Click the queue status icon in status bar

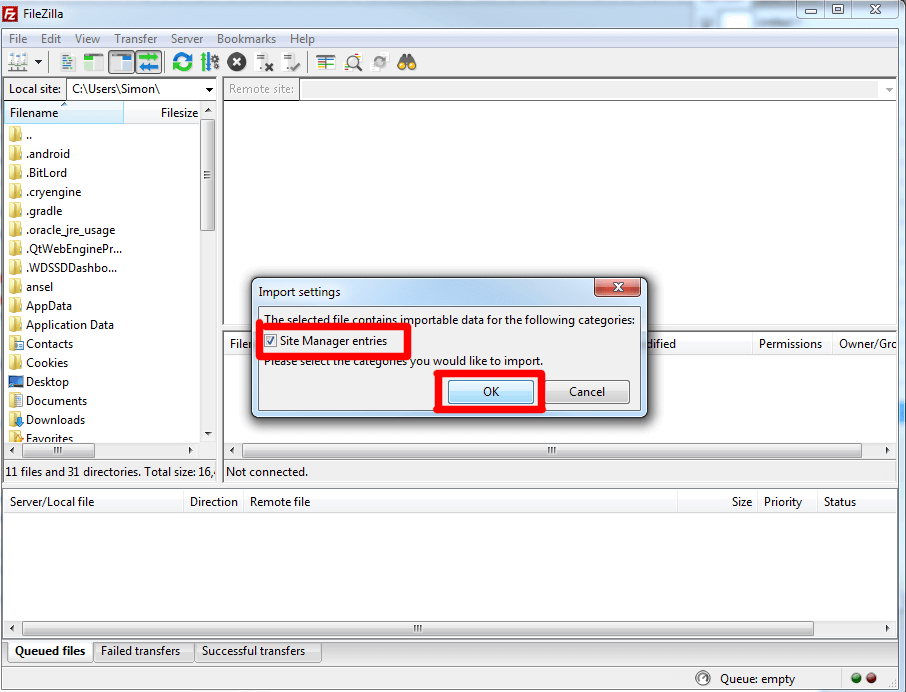tap(703, 678)
